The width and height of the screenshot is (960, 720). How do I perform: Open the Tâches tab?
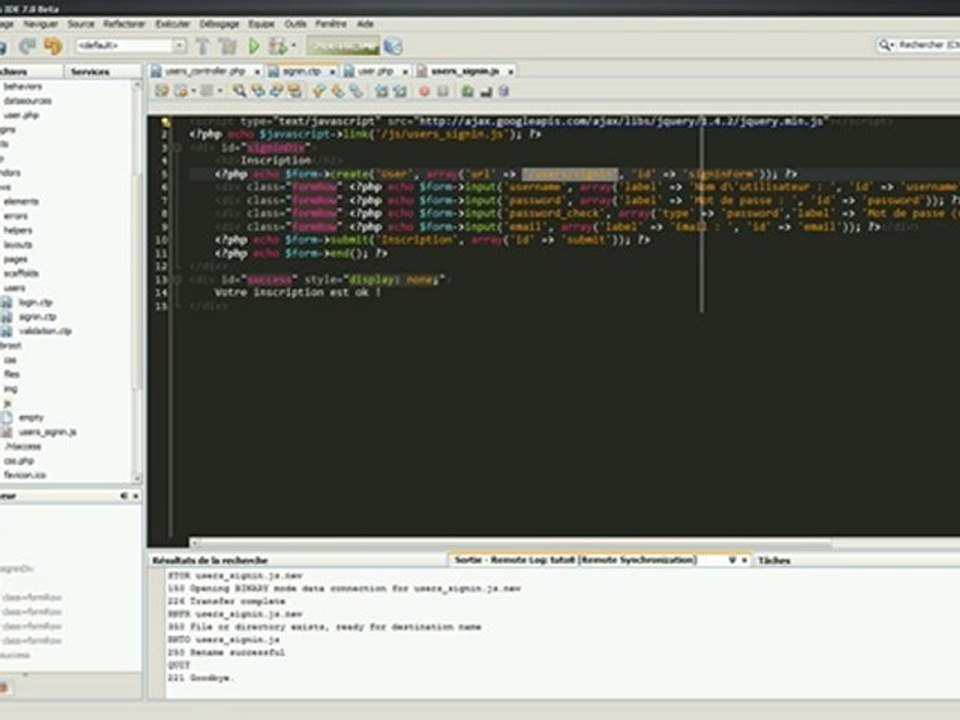pos(774,560)
